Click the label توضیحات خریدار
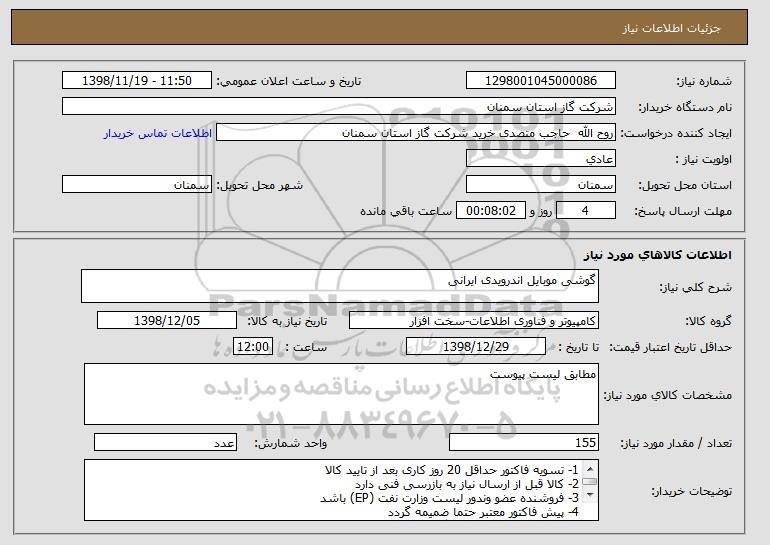770x545 pixels. coord(691,491)
